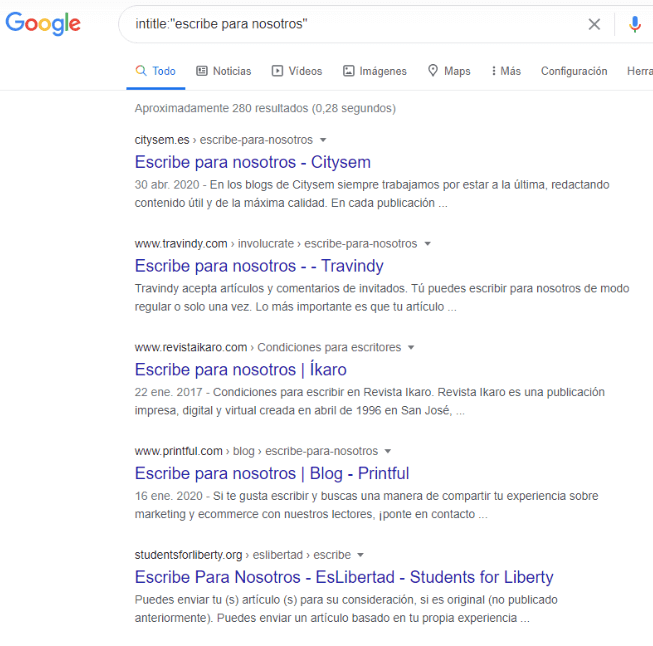Click the '30 abr. 2020' Citysem snippet
Screen dimensions: 653x646
tap(372, 194)
